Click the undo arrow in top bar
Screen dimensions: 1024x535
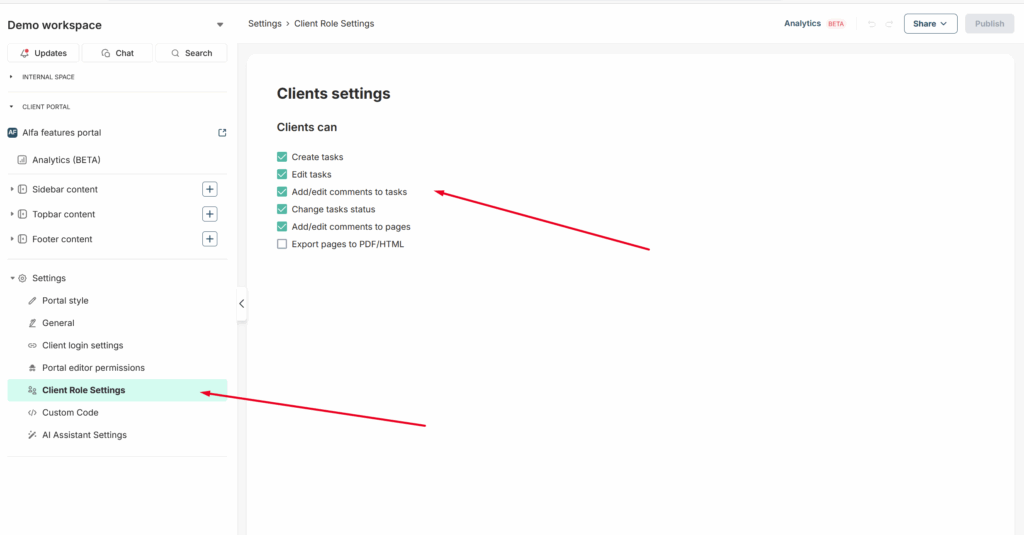click(x=871, y=24)
